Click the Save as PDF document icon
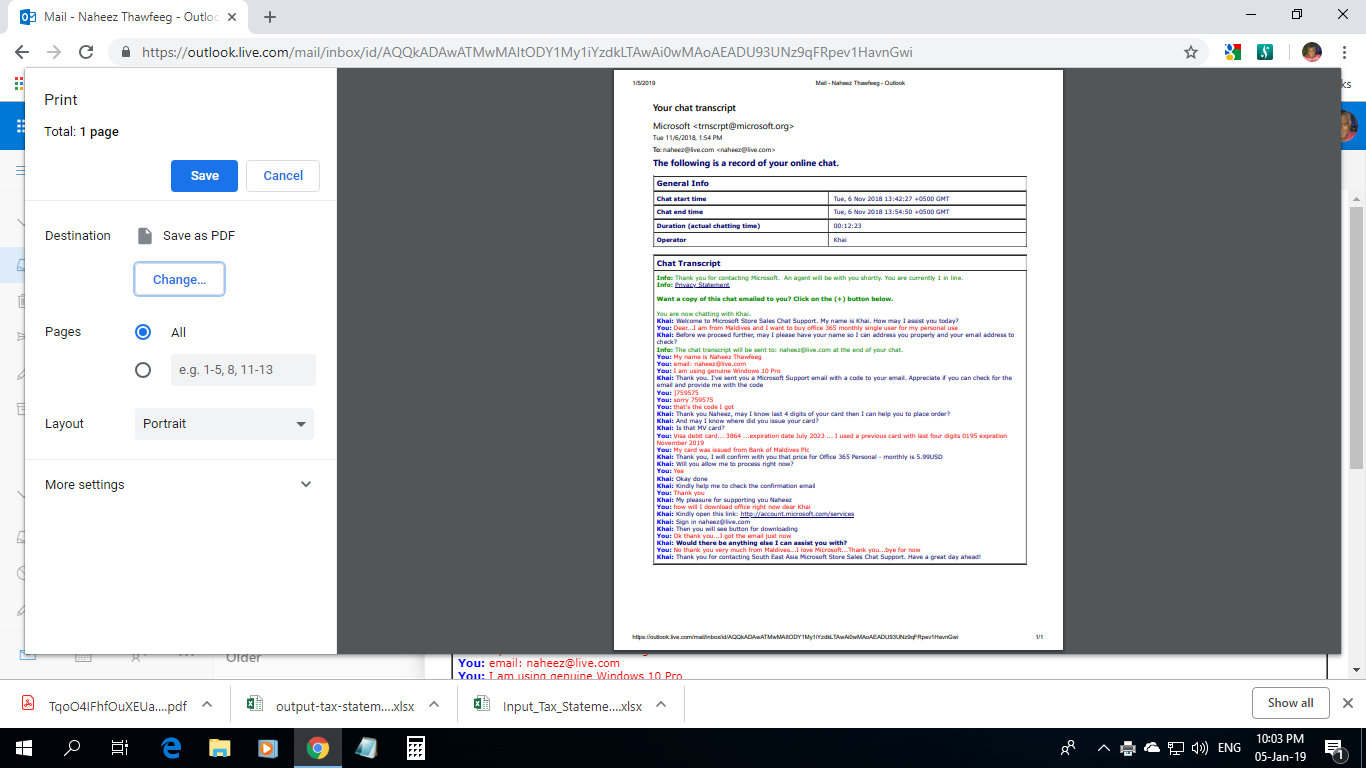The image size is (1366, 768). click(145, 236)
